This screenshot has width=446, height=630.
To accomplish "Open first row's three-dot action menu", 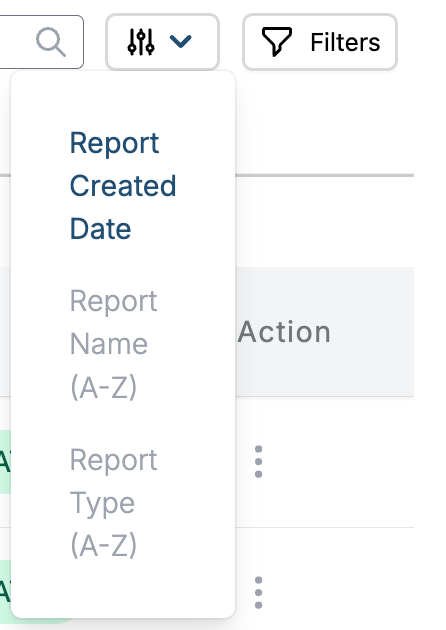I will coord(258,461).
